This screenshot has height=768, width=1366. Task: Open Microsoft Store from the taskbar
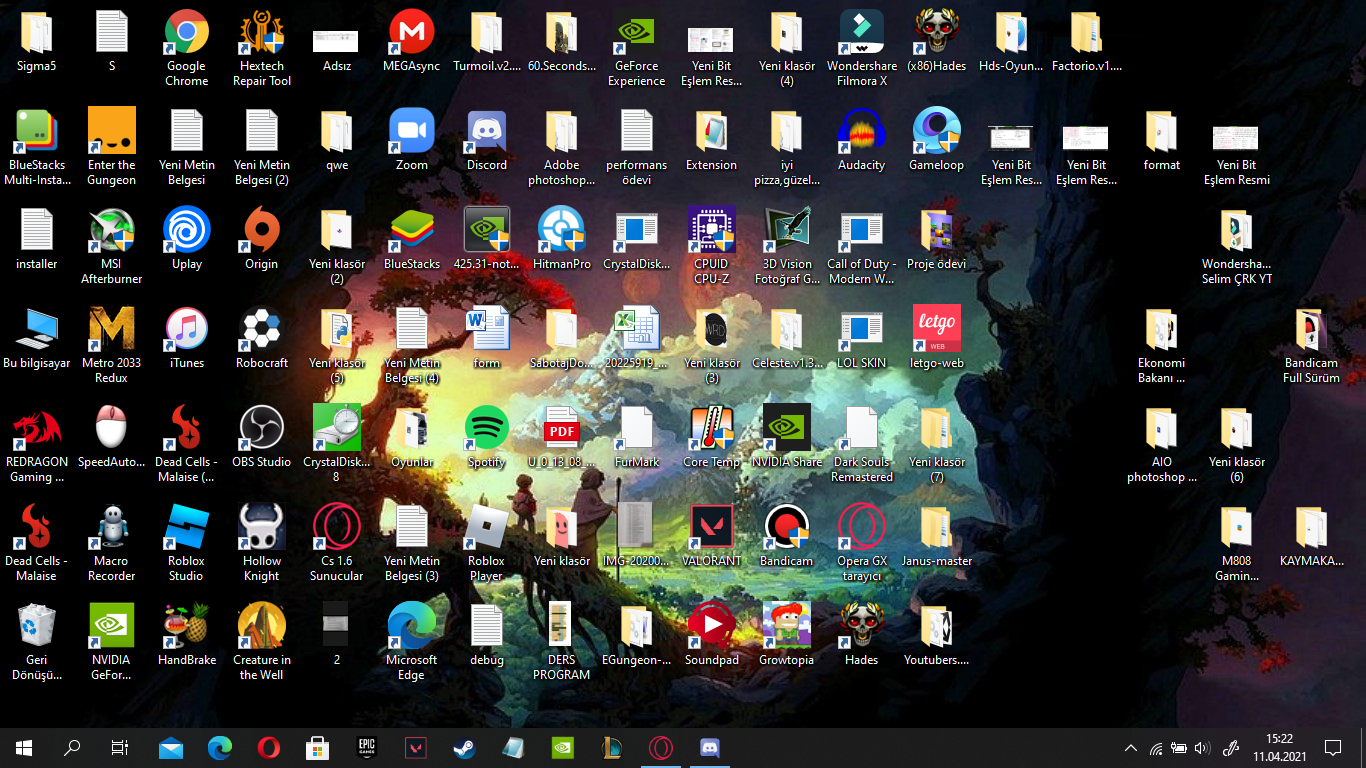pyautogui.click(x=318, y=747)
